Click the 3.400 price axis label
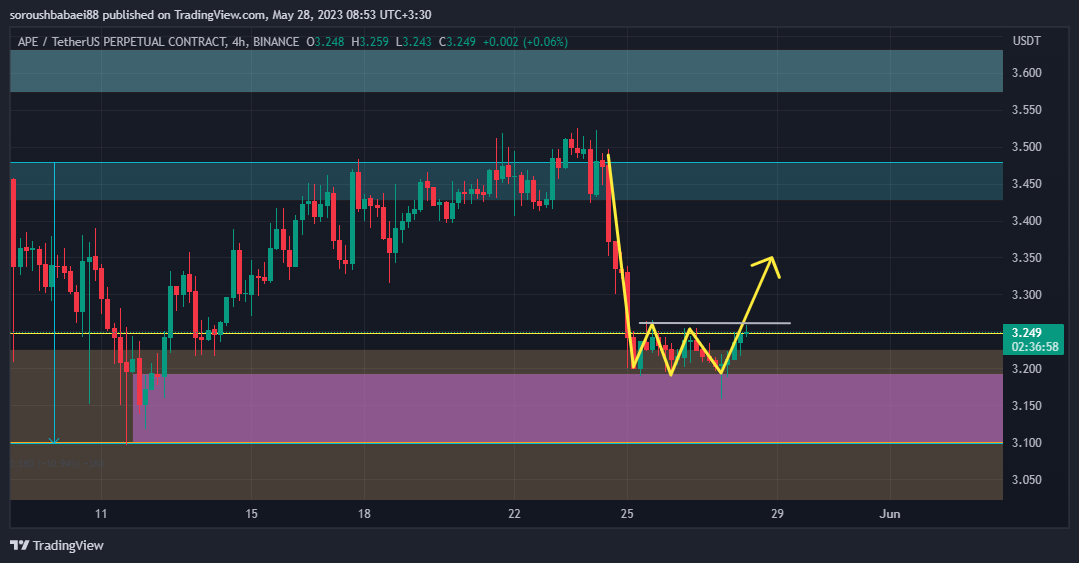1079x563 pixels. pyautogui.click(x=1027, y=221)
